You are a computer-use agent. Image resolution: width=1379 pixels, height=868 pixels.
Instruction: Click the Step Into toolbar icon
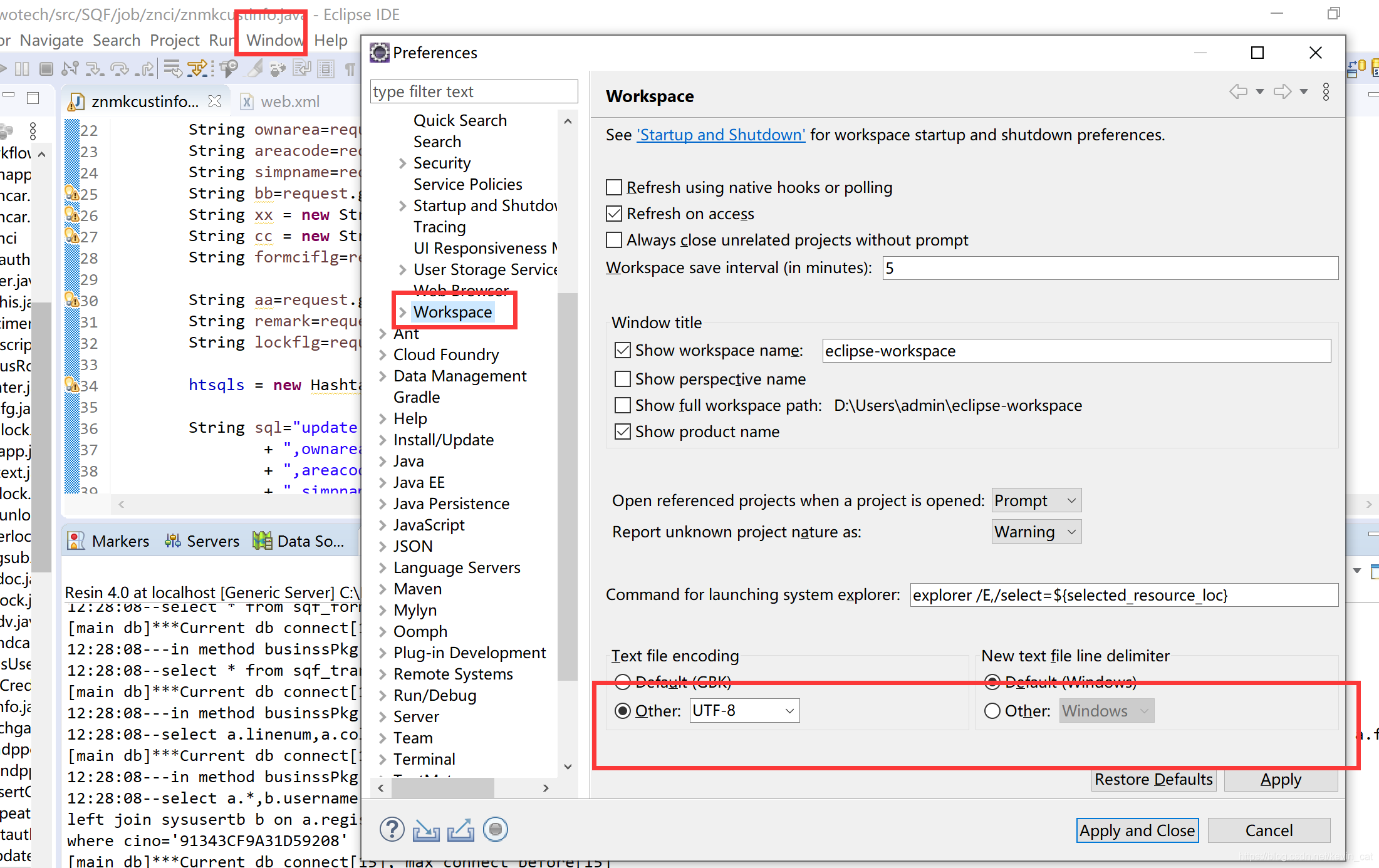tap(95, 68)
